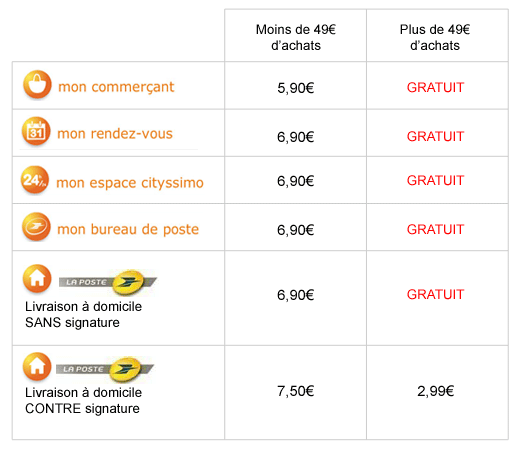Screen dimensions: 519x451
Task: Click the bureau de poste bird icon
Action: pos(36,227)
